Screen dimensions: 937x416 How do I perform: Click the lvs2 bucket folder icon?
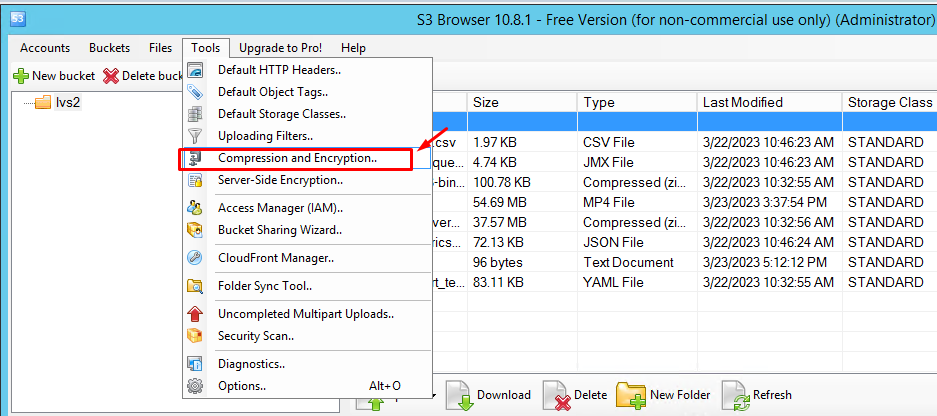click(43, 103)
